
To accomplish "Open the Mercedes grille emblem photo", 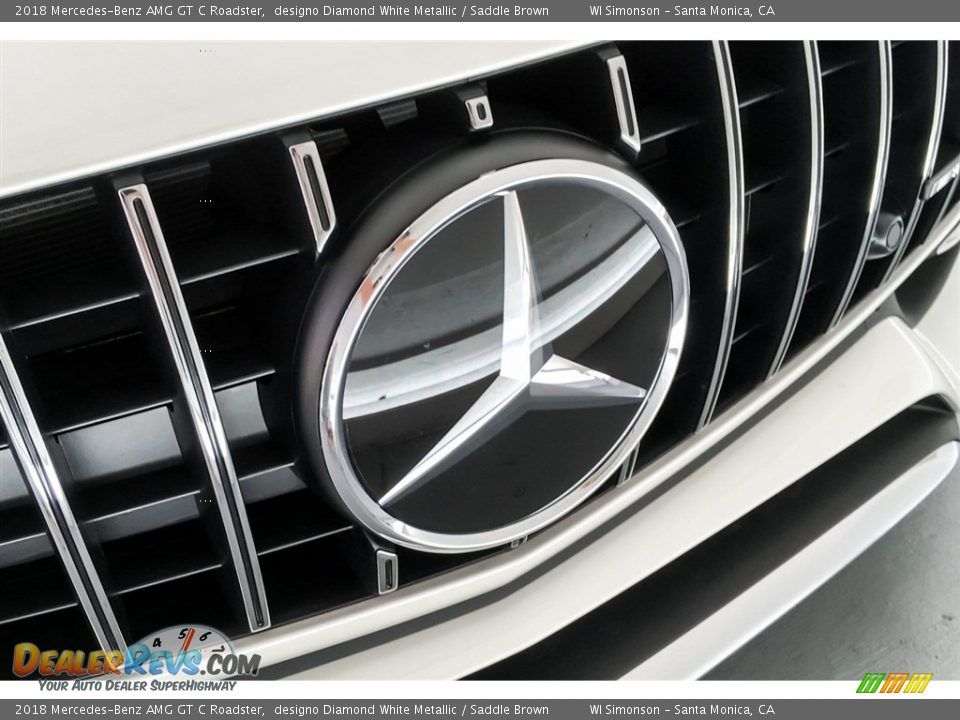I will tap(480, 360).
